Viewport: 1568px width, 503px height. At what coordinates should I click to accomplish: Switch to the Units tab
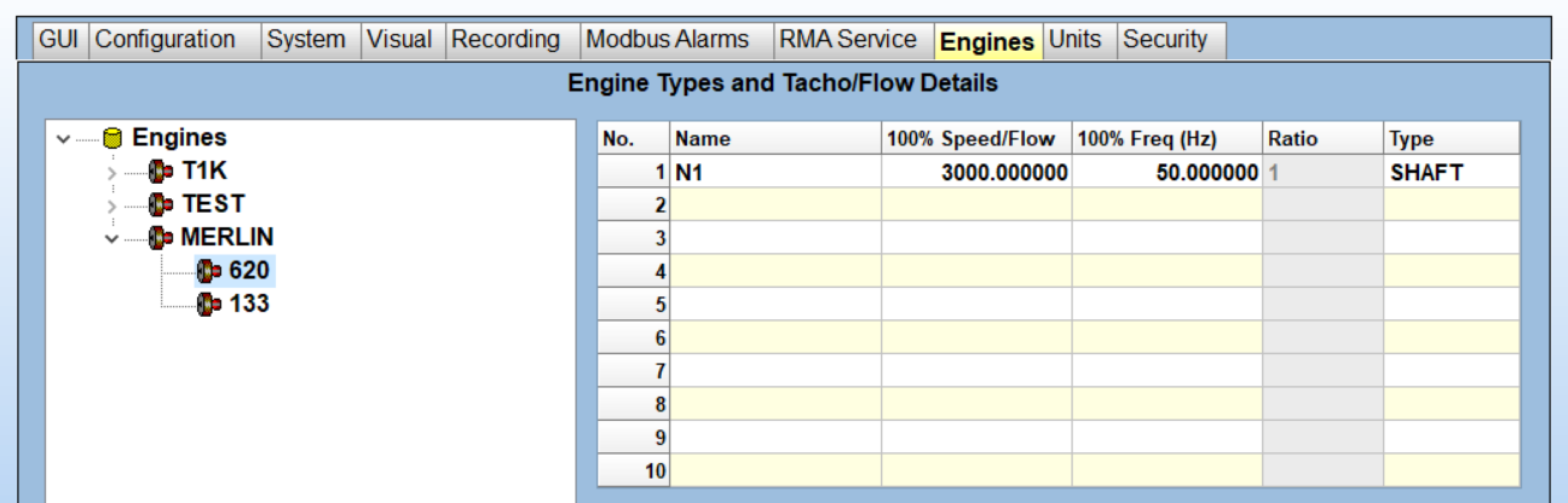[1080, 40]
